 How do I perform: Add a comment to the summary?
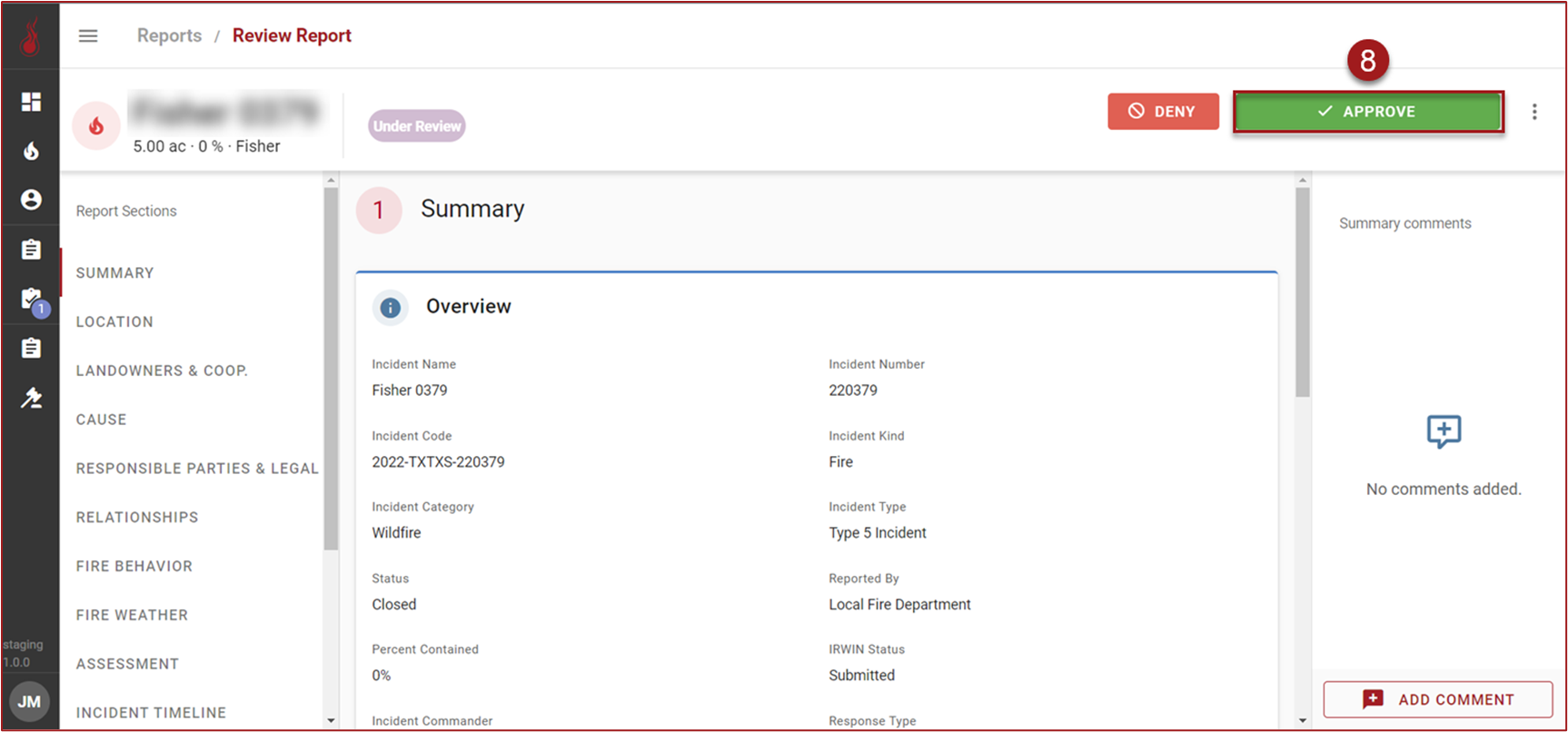point(1437,699)
